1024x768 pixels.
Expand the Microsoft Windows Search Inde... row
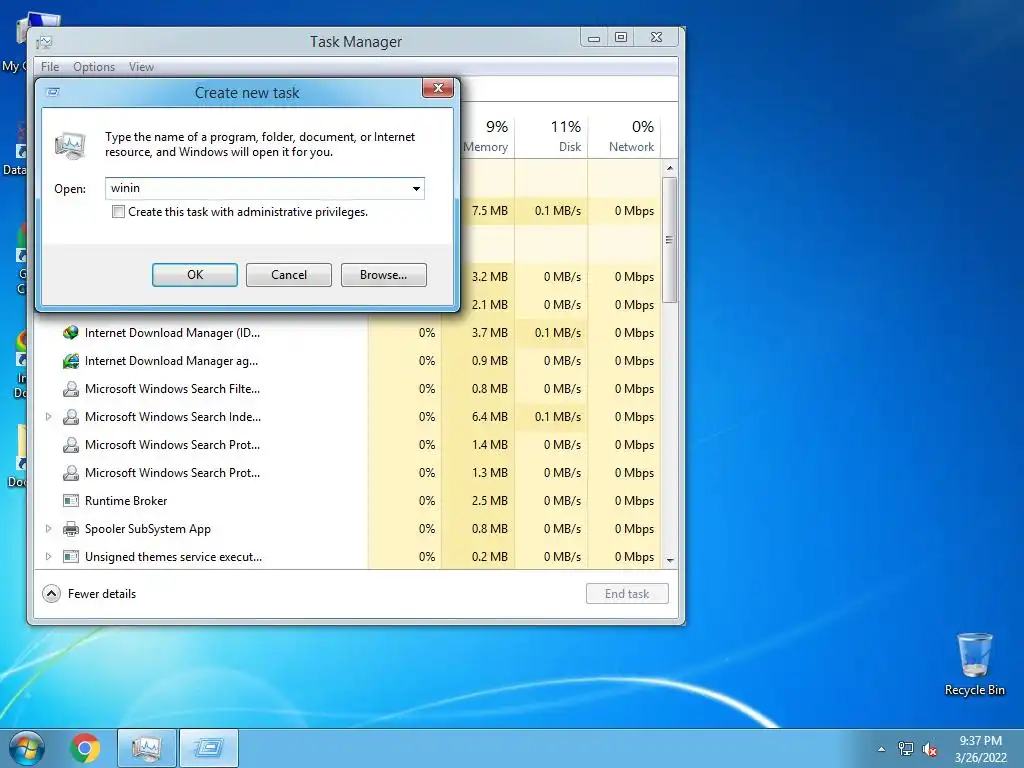coord(48,417)
